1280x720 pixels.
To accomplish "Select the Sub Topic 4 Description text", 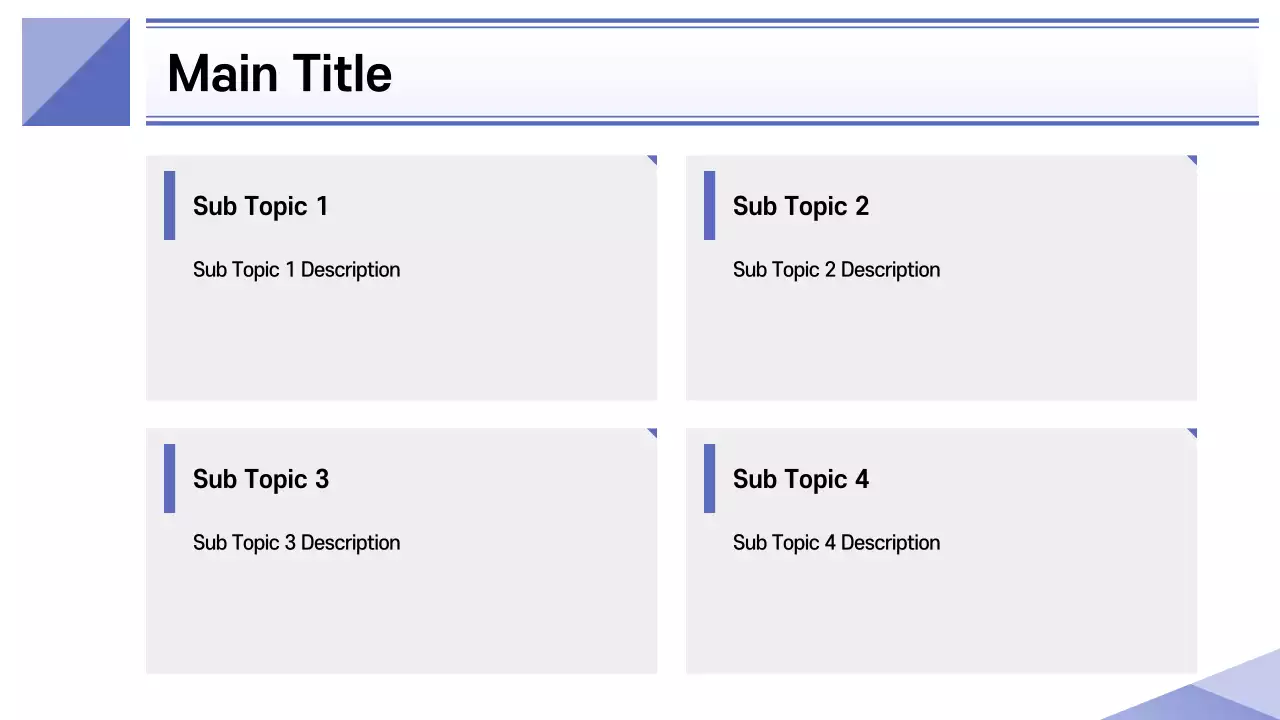I will [x=836, y=543].
